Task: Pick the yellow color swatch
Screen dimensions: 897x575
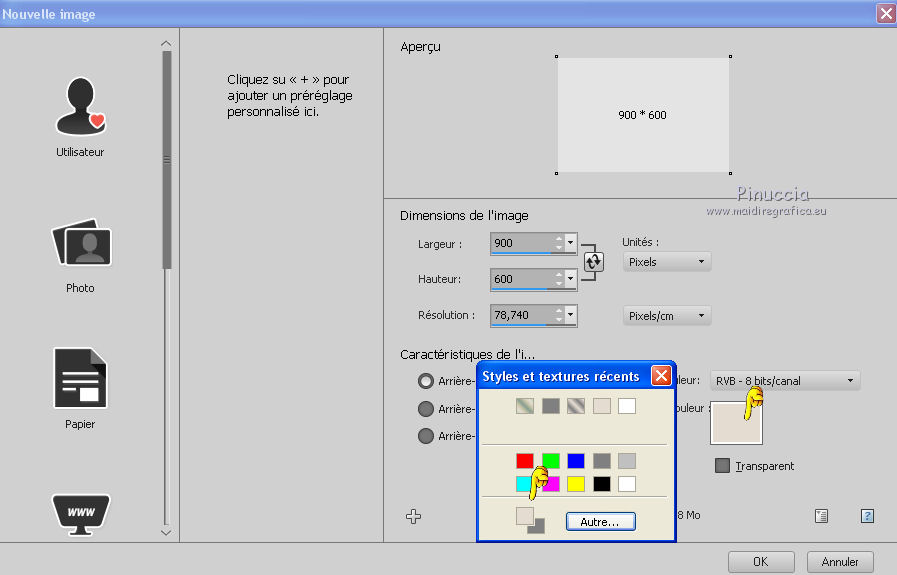Action: coord(576,484)
